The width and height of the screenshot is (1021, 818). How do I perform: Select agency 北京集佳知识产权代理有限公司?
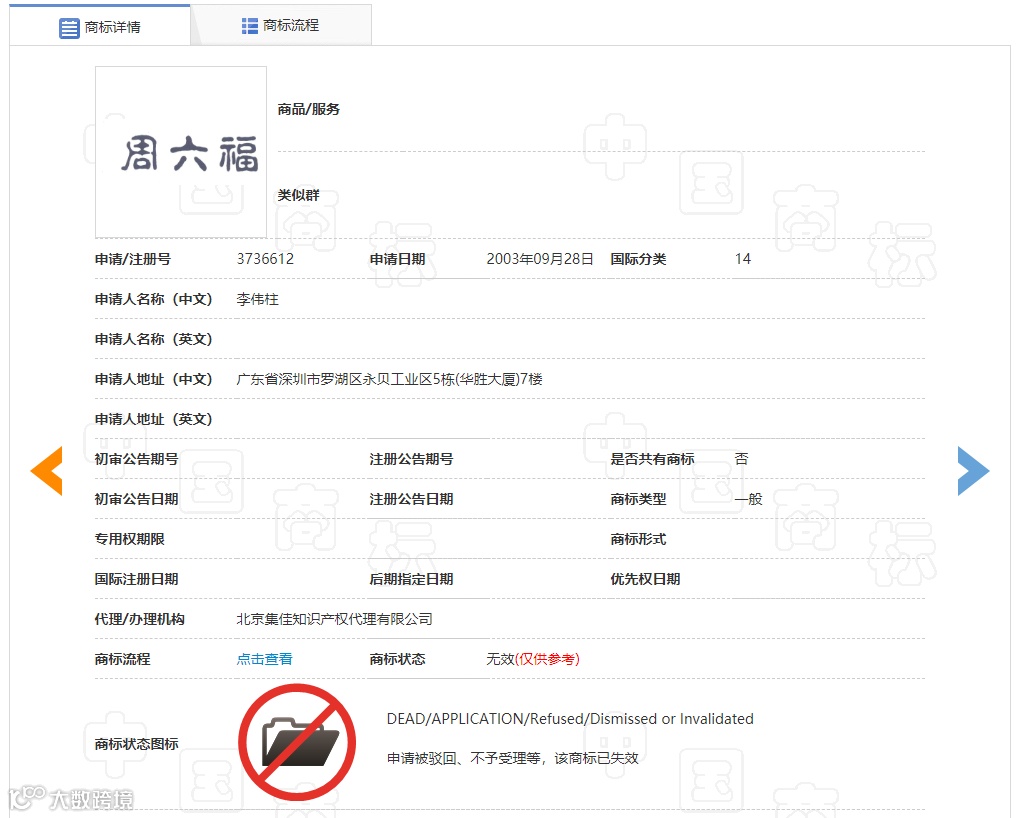click(334, 619)
